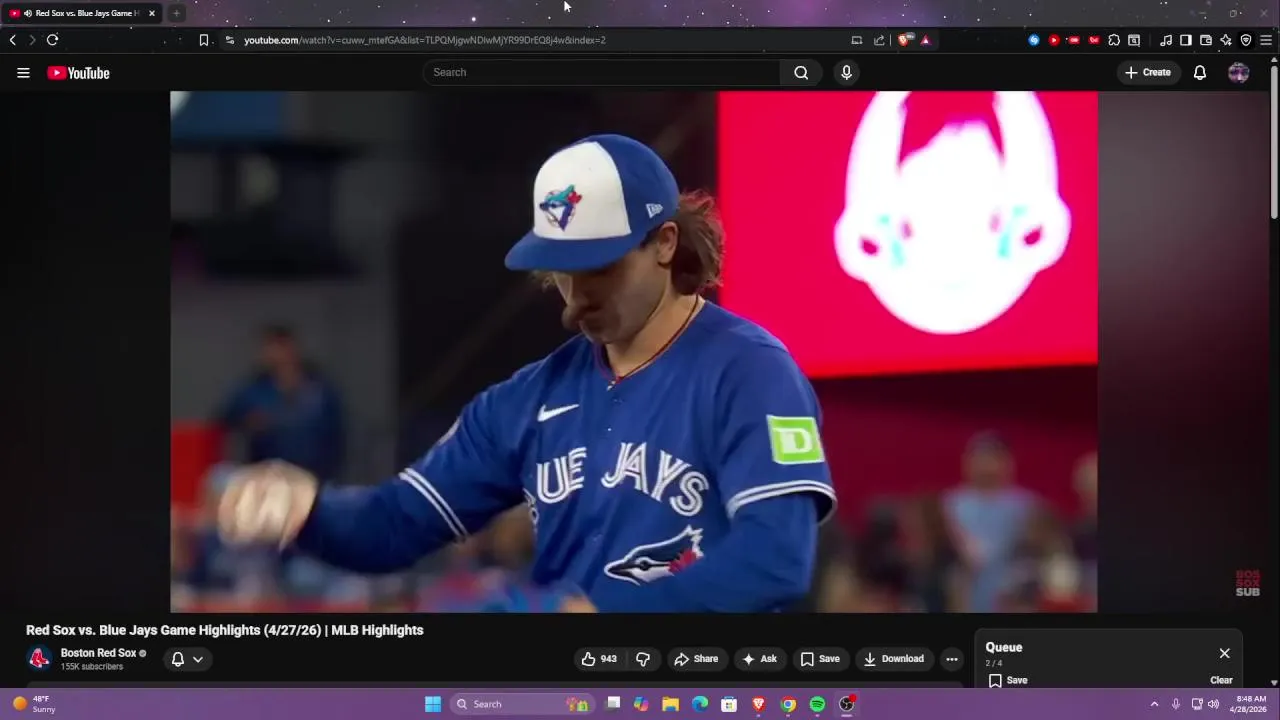This screenshot has width=1280, height=720.
Task: Bookmark this page in address bar
Action: tap(203, 40)
